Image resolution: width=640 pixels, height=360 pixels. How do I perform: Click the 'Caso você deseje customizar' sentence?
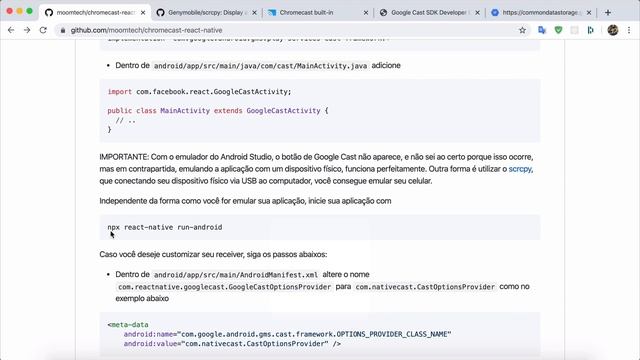(213, 254)
